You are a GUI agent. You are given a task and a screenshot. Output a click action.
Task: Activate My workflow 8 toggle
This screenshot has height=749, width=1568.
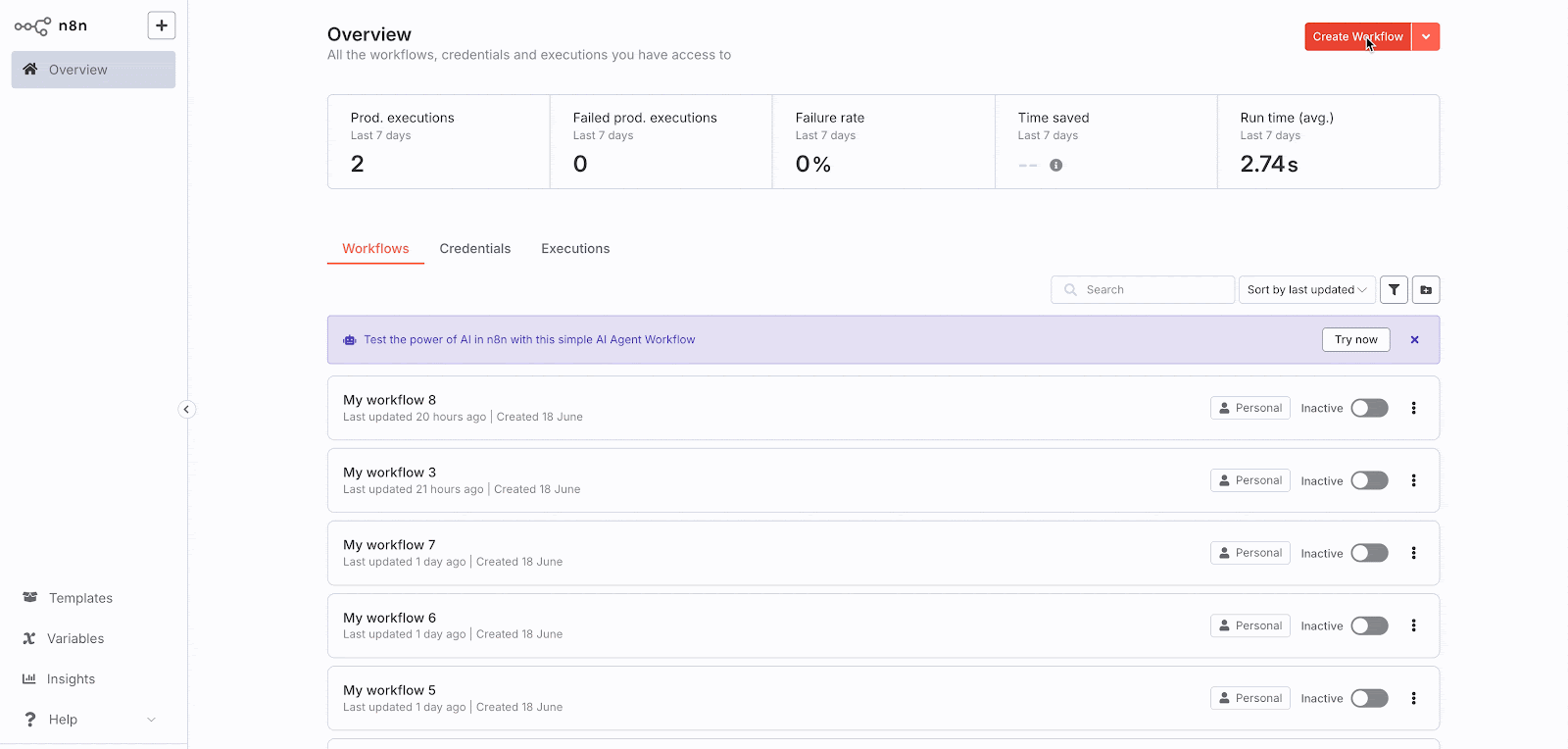click(1369, 408)
